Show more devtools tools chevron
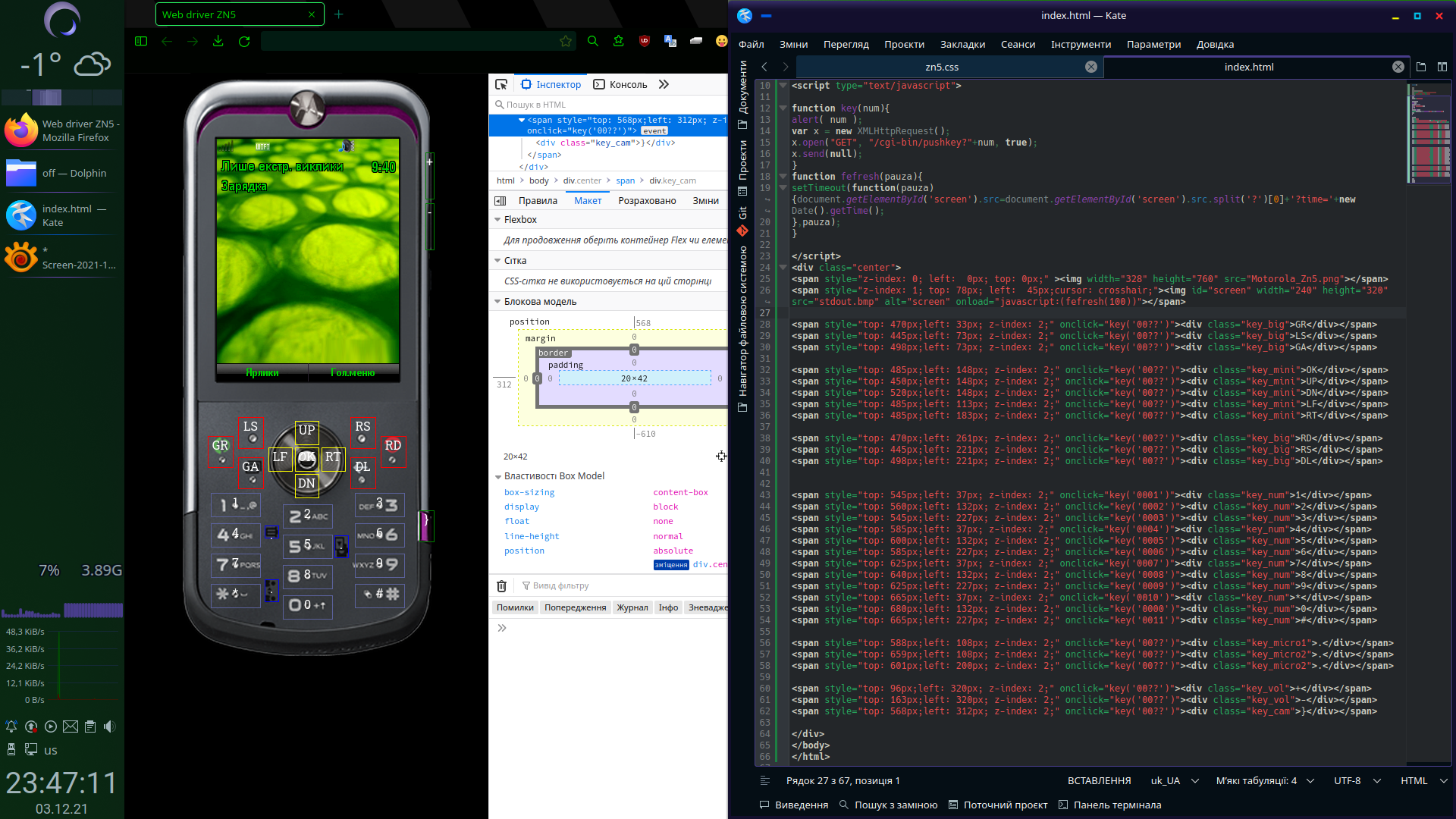 tap(664, 84)
